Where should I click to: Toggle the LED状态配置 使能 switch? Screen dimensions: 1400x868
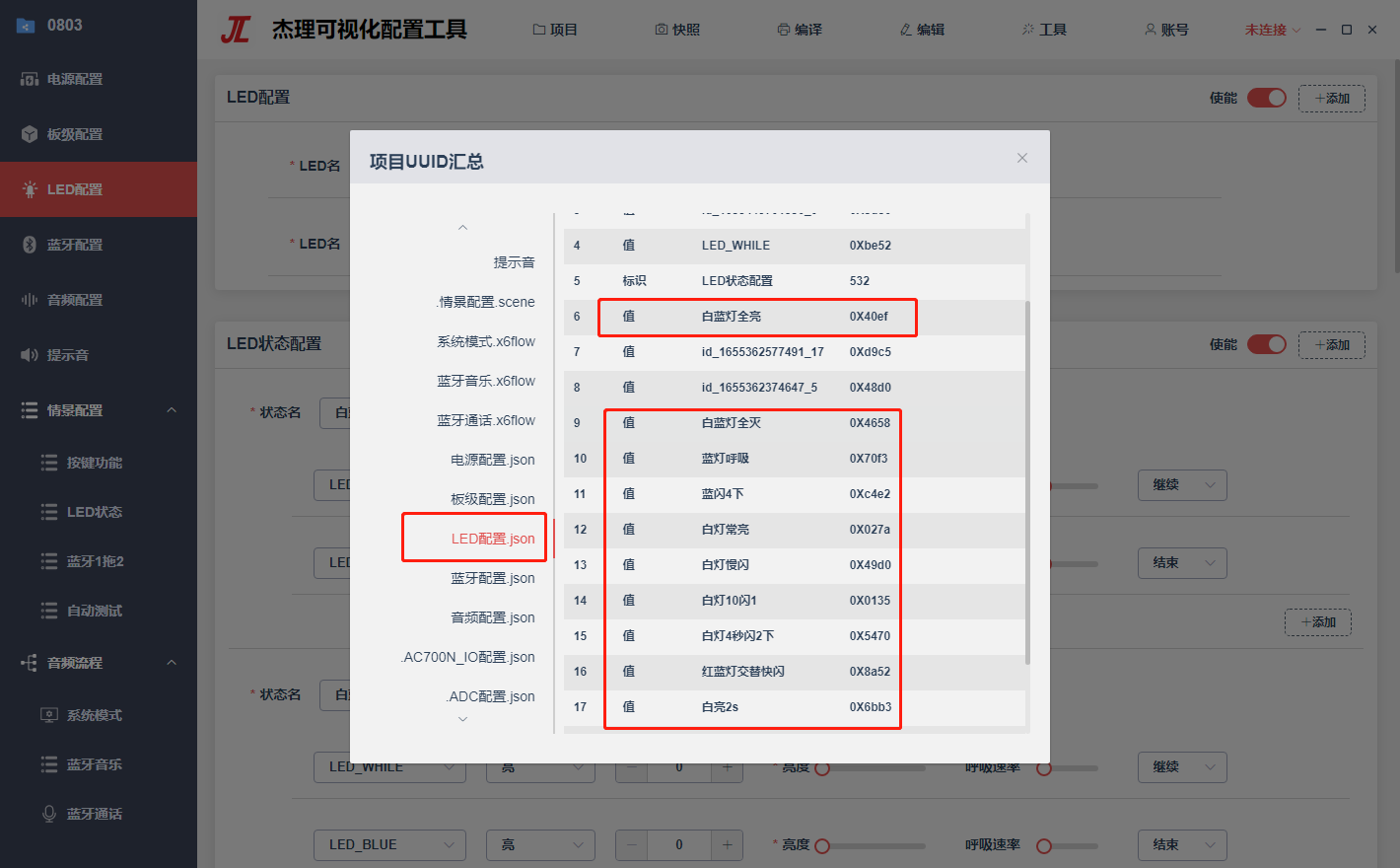point(1267,344)
